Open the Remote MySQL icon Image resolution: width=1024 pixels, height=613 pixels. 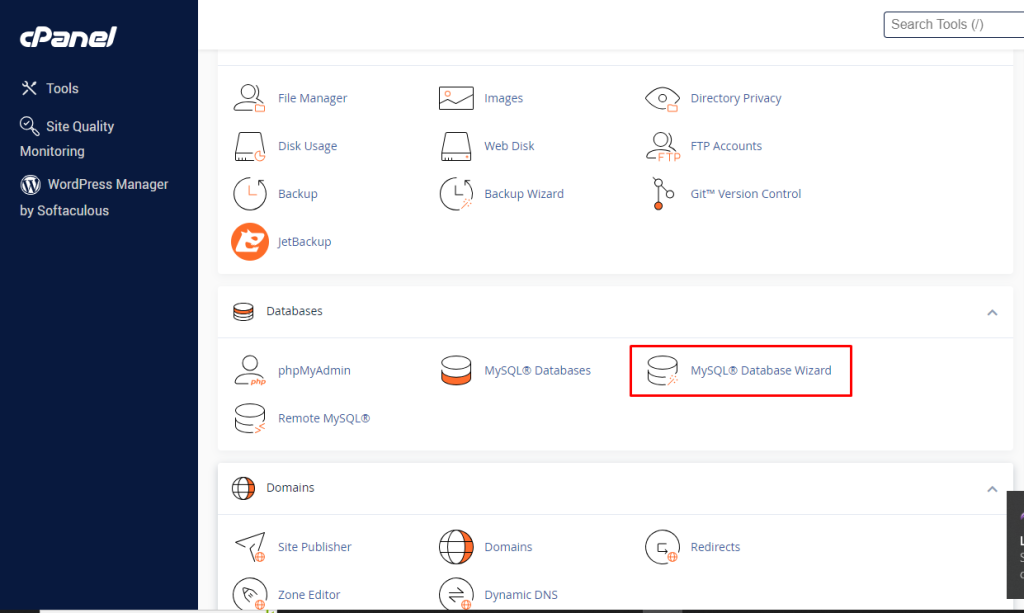click(x=249, y=418)
